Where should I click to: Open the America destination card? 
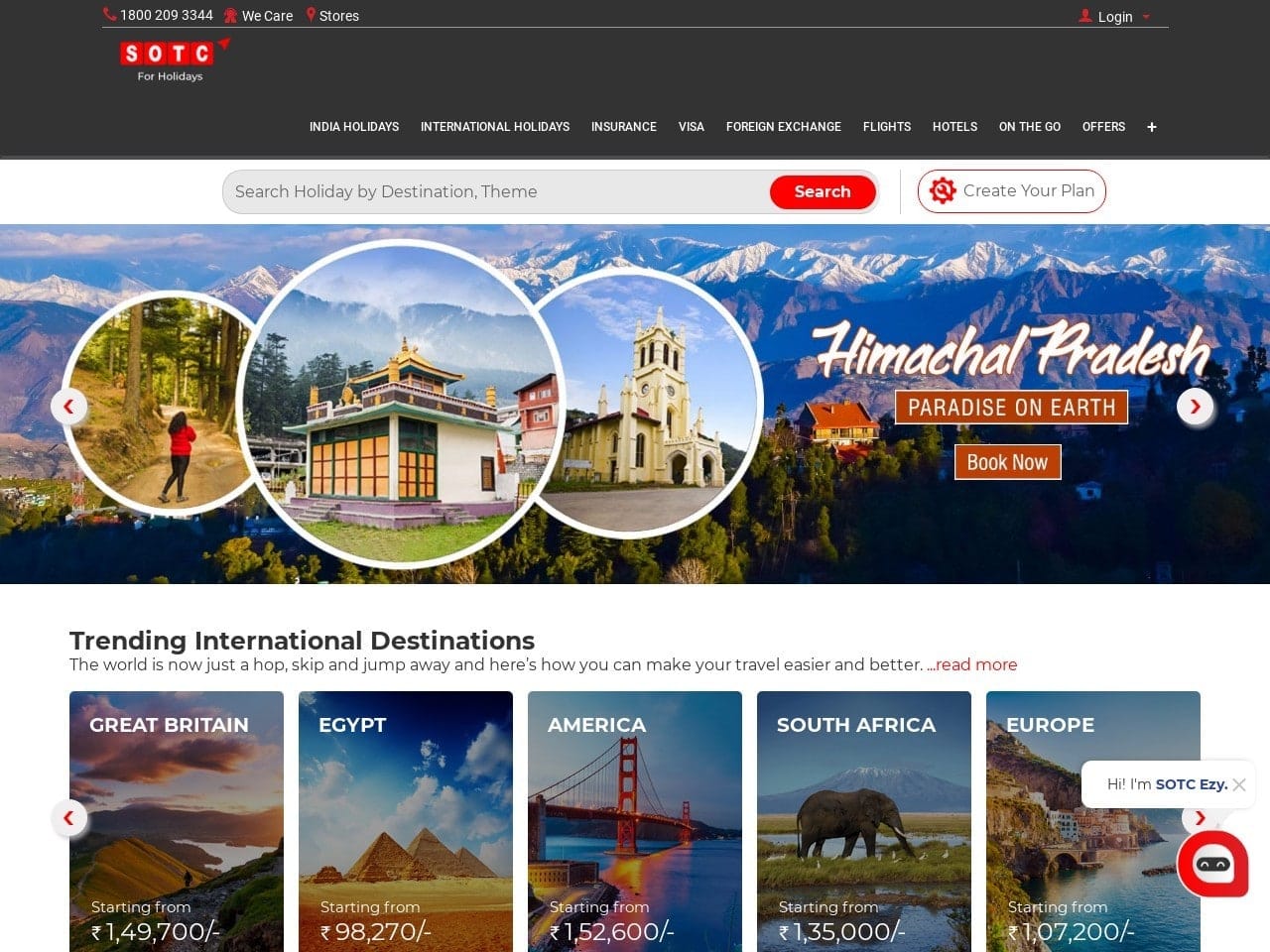(x=635, y=821)
